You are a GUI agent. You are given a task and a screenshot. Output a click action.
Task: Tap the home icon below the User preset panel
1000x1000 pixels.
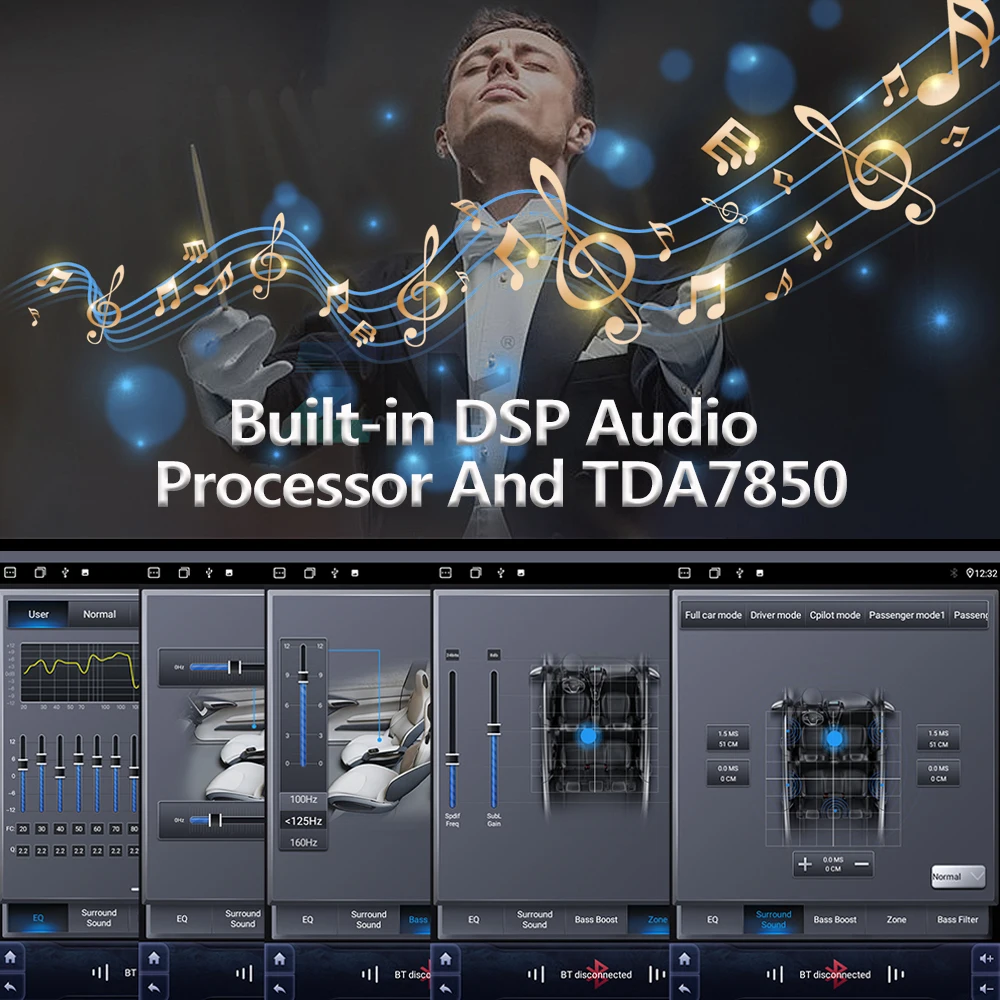pyautogui.click(x=9, y=958)
